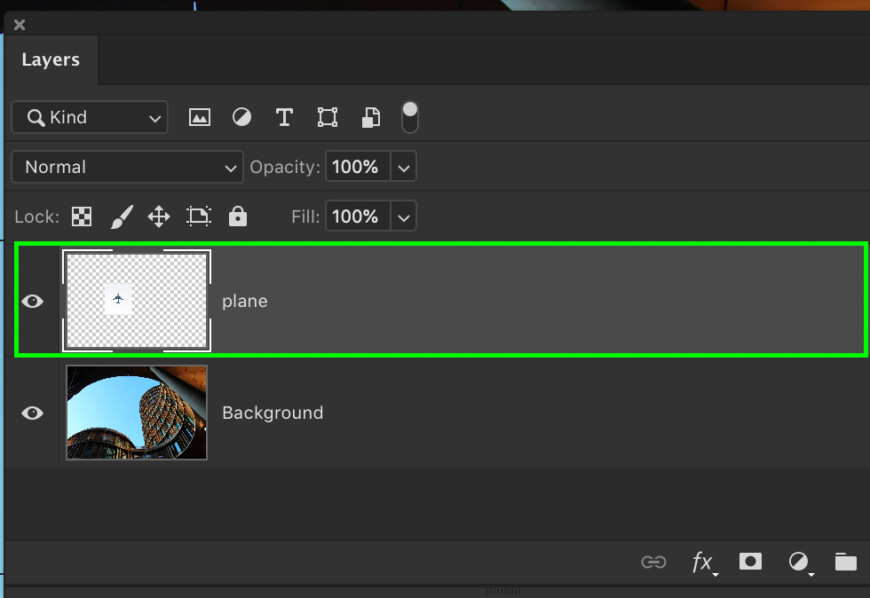This screenshot has height=598, width=870.
Task: Filter for shape layers
Action: click(x=326, y=117)
